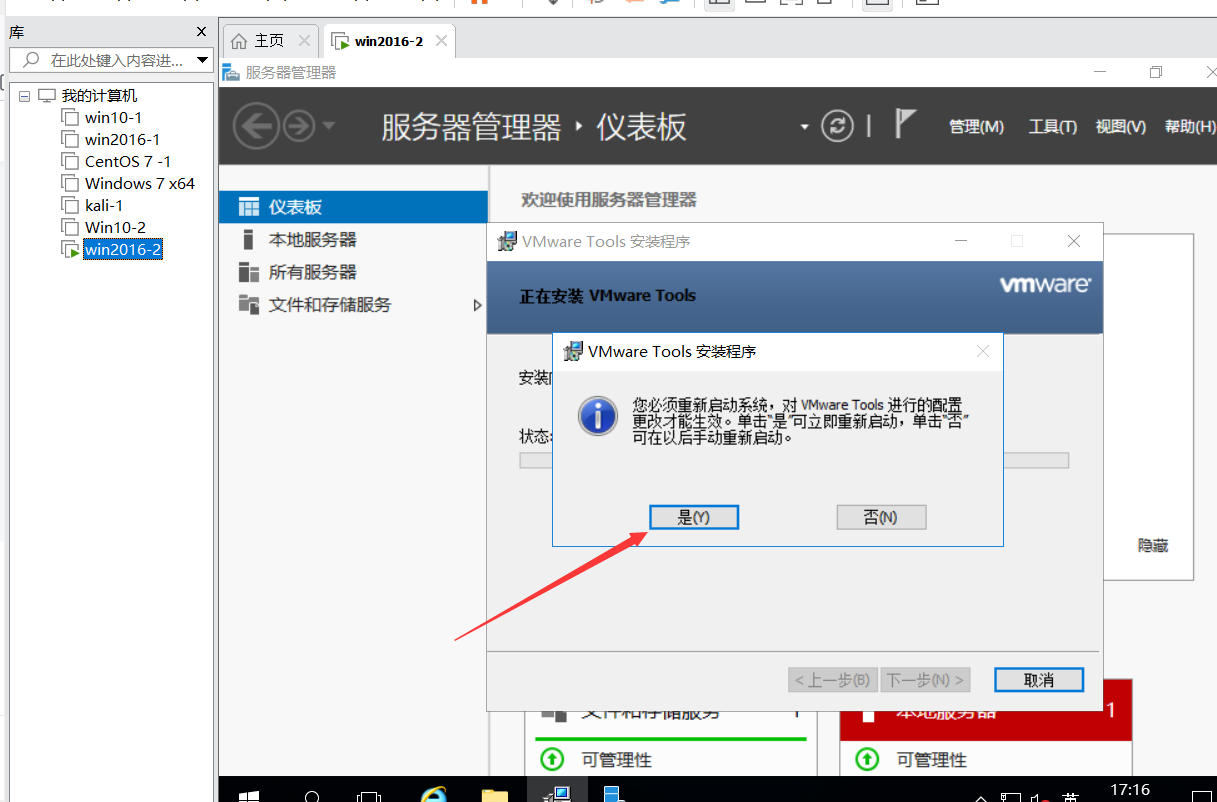
Task: Click the 隐藏 link in welcome panel
Action: [1153, 546]
